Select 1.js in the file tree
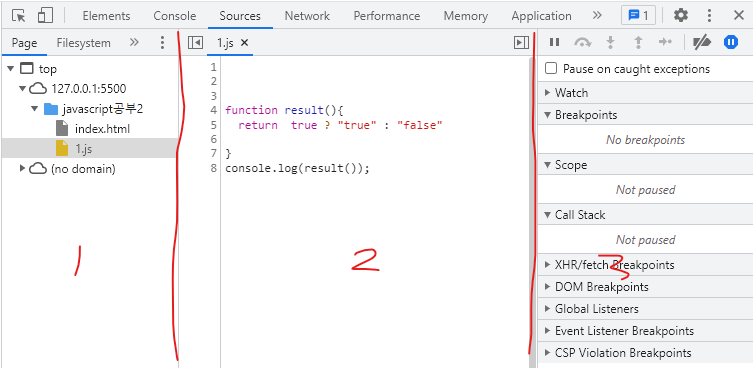The image size is (753, 368). tap(83, 149)
